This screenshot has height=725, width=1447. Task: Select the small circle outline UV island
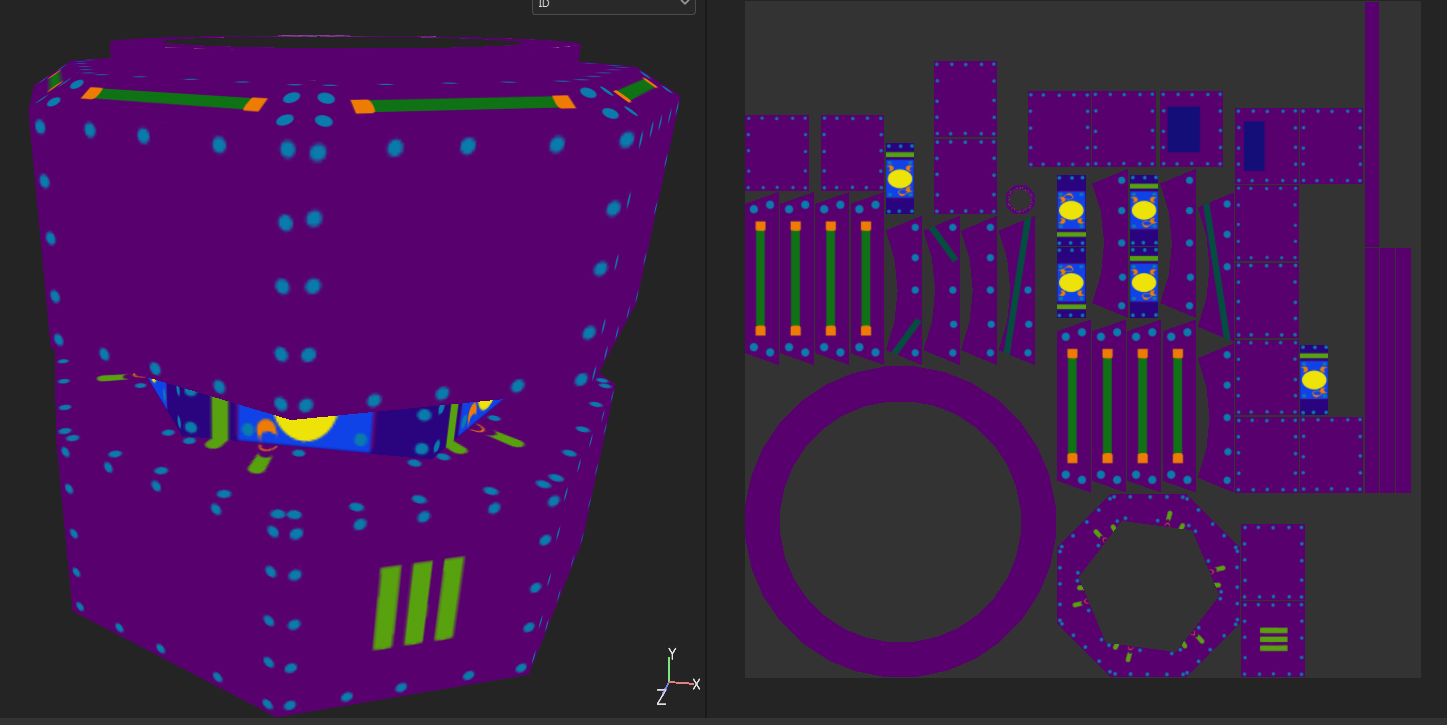1020,199
